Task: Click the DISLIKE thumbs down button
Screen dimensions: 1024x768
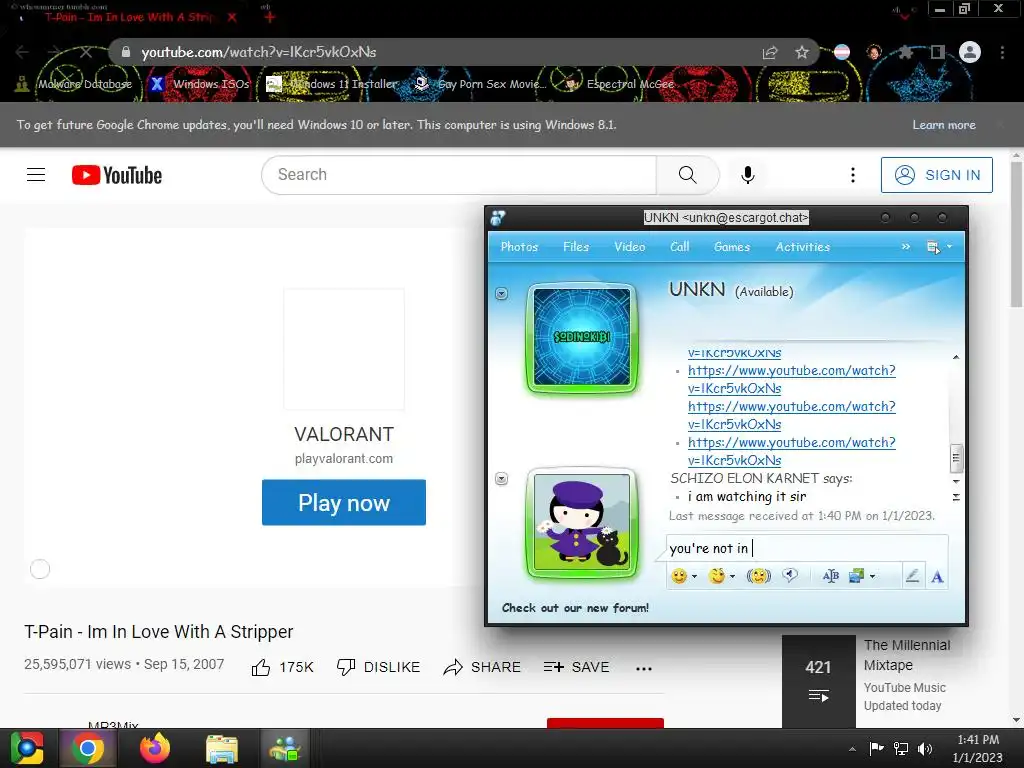Action: point(378,667)
